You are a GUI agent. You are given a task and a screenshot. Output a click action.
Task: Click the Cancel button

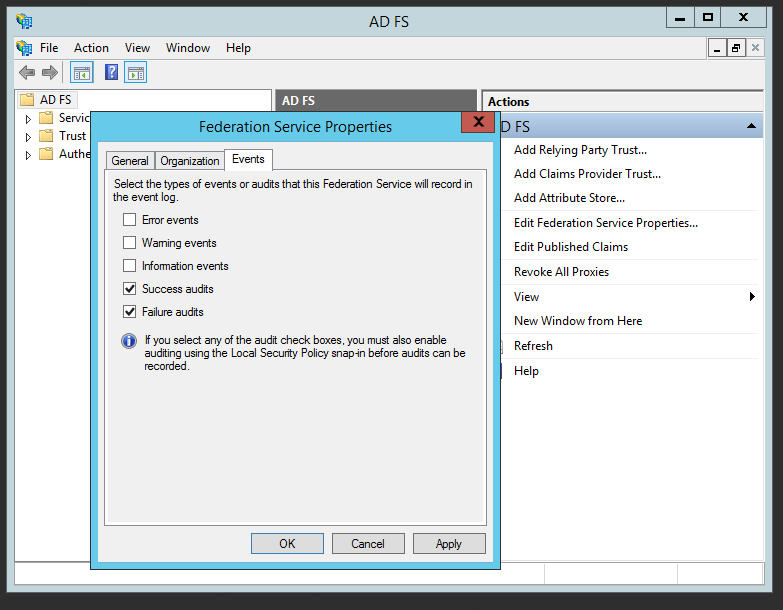pyautogui.click(x=368, y=544)
